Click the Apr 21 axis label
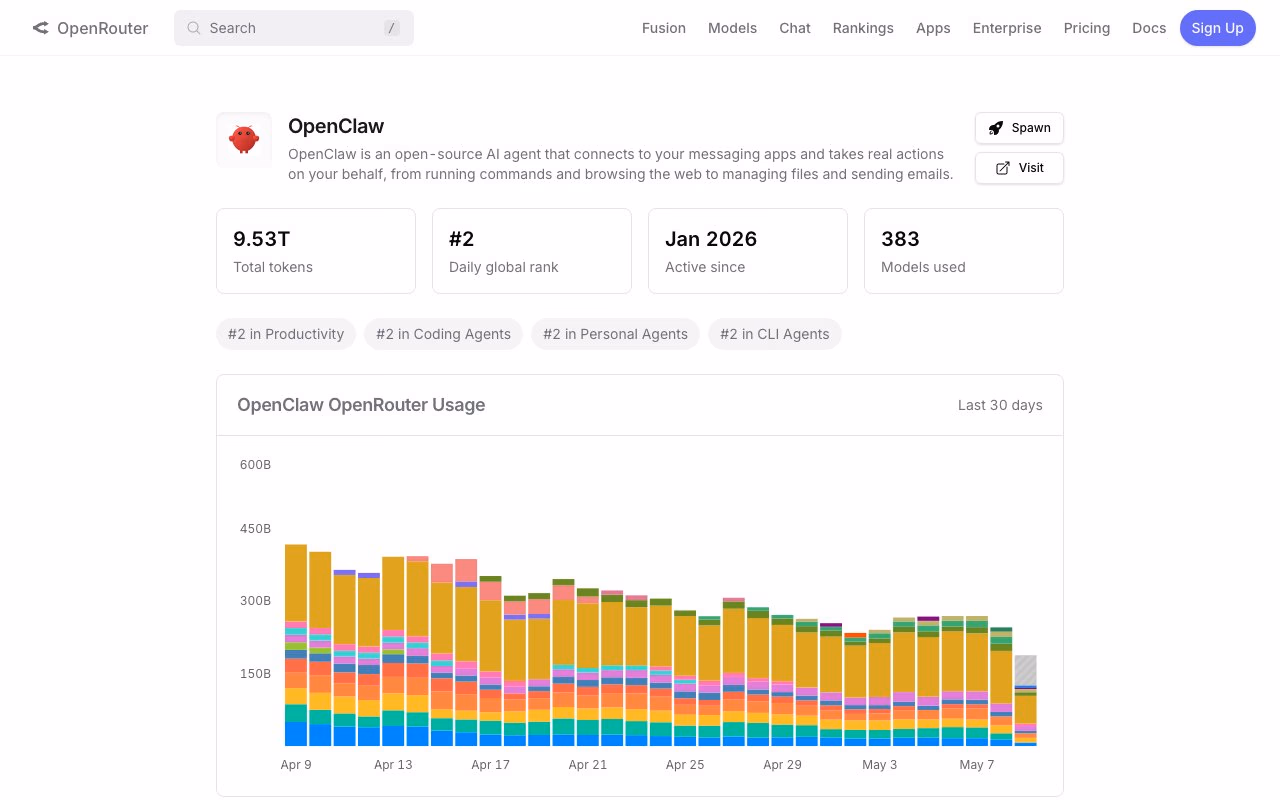 coord(588,765)
